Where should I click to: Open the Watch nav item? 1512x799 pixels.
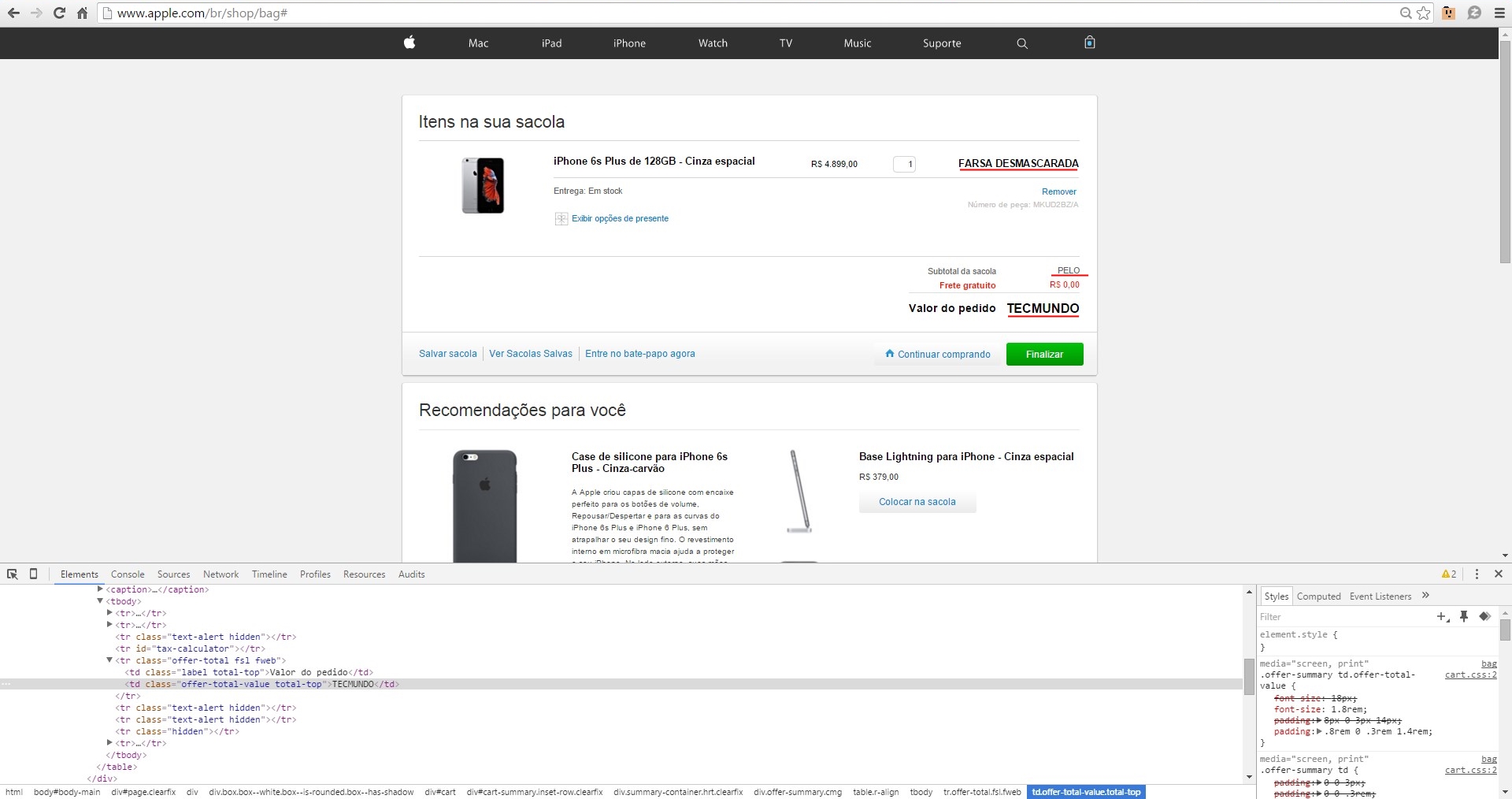pyautogui.click(x=713, y=43)
